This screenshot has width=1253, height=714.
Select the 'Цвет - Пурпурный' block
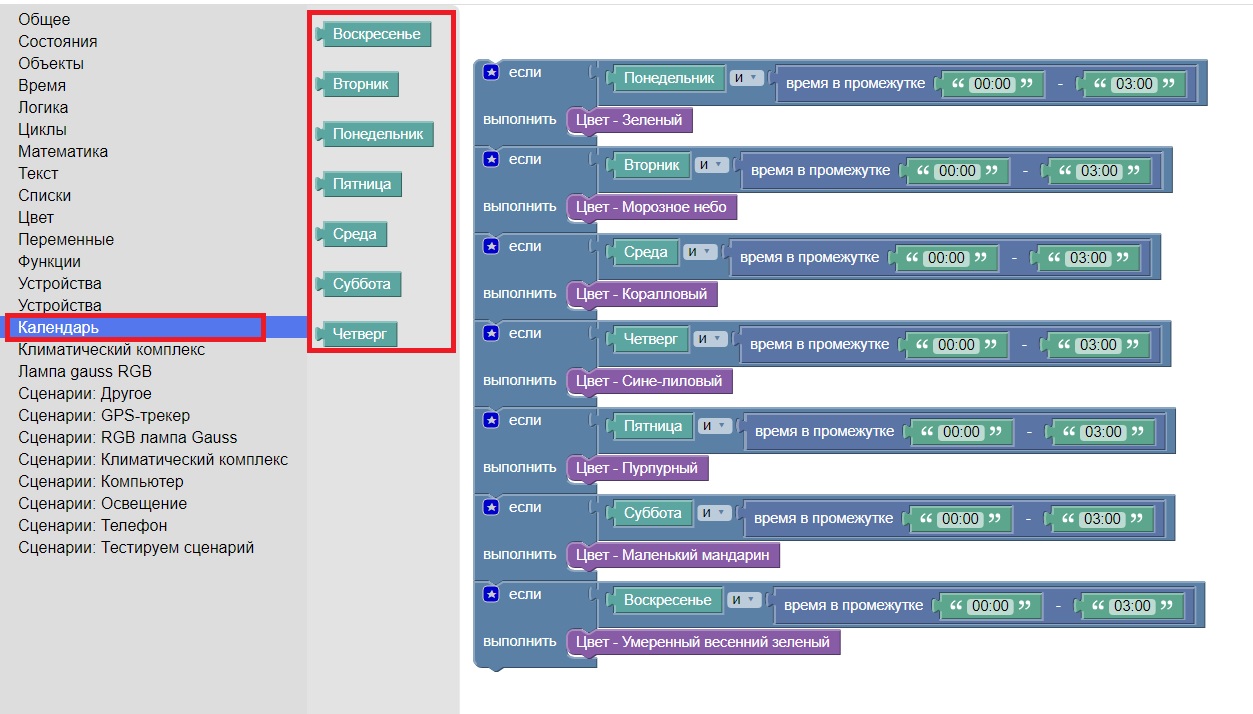pos(637,468)
